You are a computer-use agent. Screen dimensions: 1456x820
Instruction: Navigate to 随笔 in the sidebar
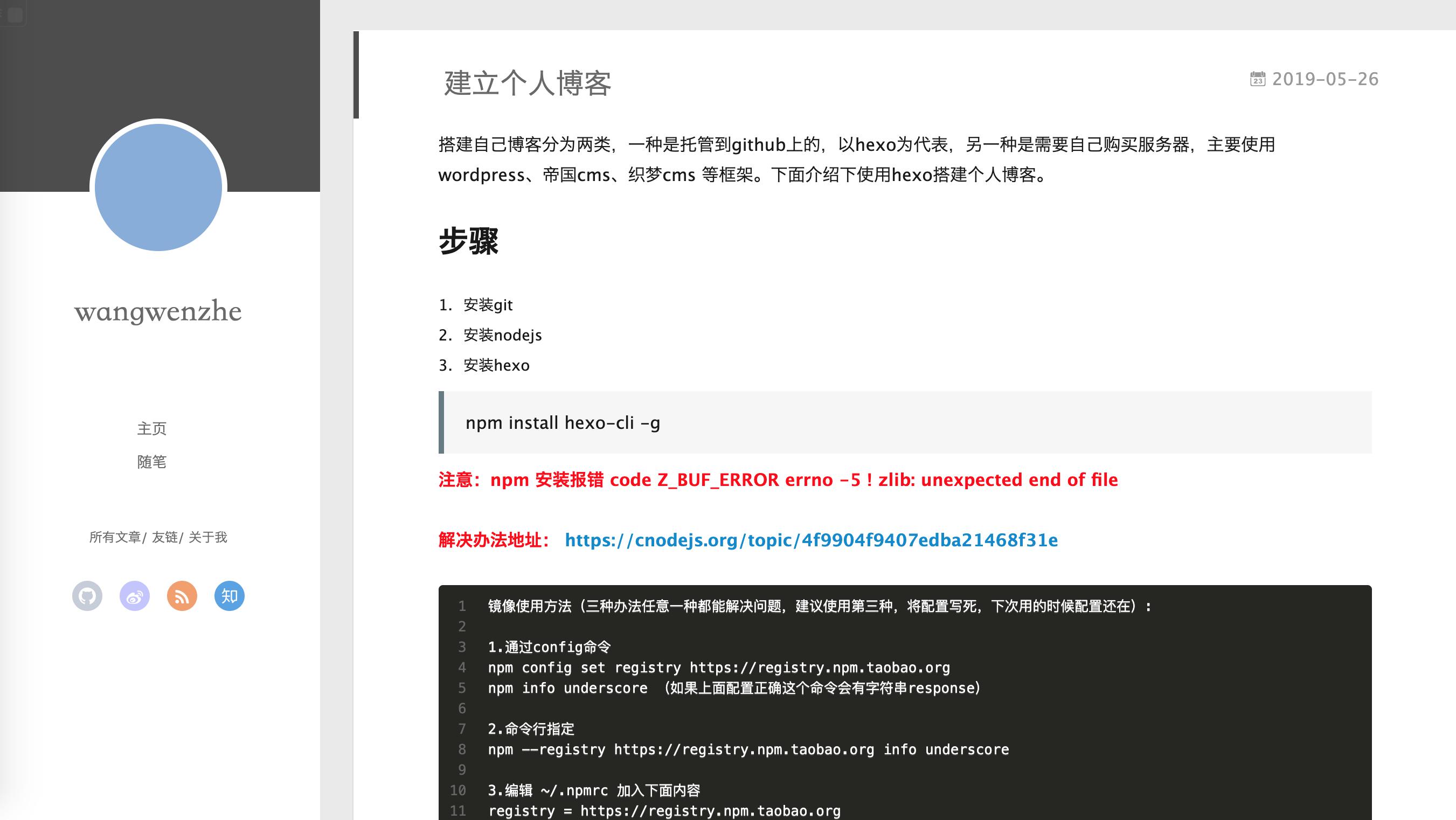coord(151,462)
